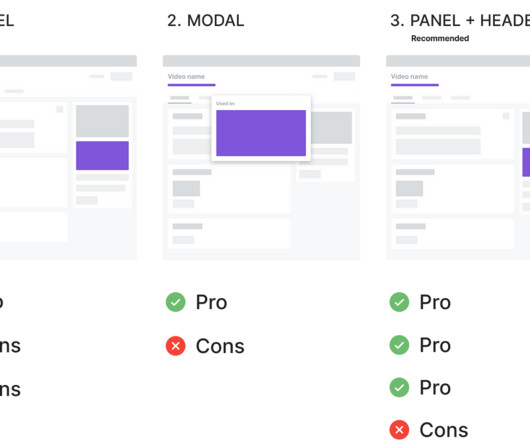Viewport: 530px width, 442px height.
Task: Click the green checkmark under Modal
Action: click(x=175, y=302)
